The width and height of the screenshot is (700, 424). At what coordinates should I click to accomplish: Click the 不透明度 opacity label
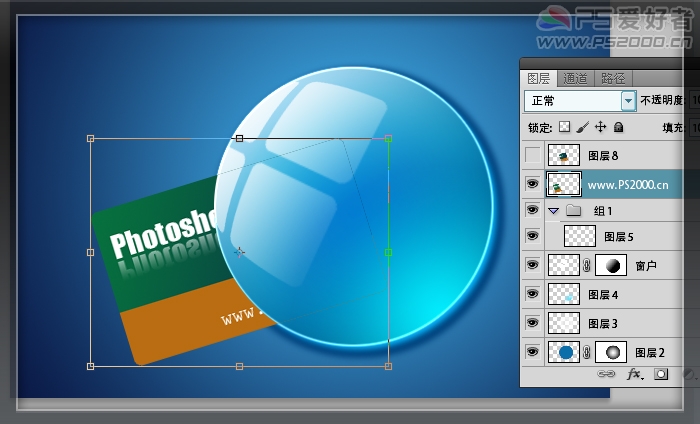(662, 100)
